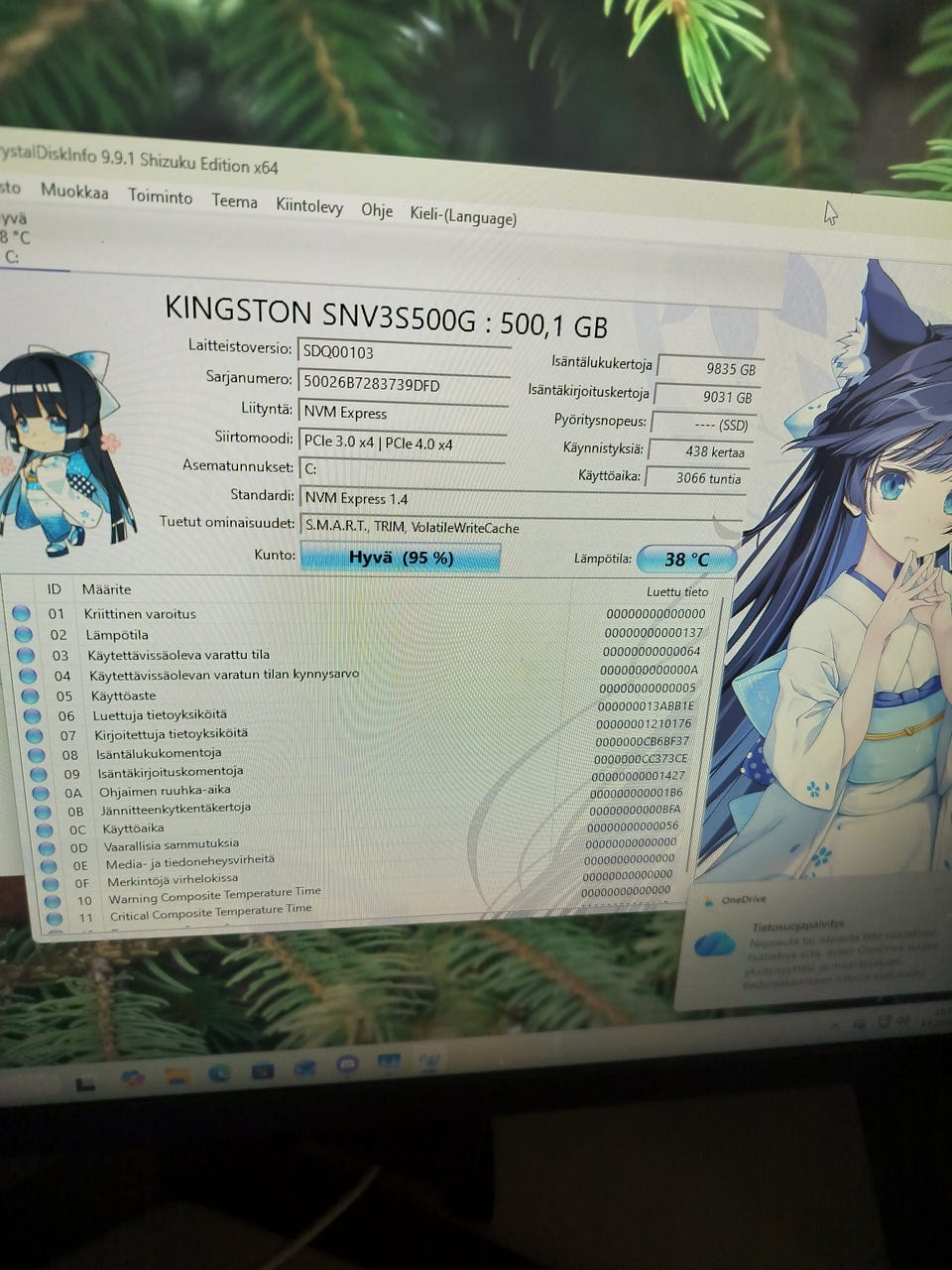This screenshot has width=952, height=1270.
Task: Select the drive title KINGSTON SNV3S500G : 500,1 GB
Action: [x=387, y=317]
